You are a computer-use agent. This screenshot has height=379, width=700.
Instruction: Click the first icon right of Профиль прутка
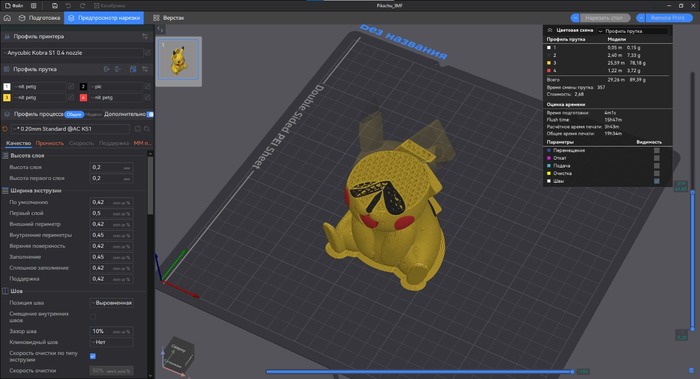click(x=107, y=69)
